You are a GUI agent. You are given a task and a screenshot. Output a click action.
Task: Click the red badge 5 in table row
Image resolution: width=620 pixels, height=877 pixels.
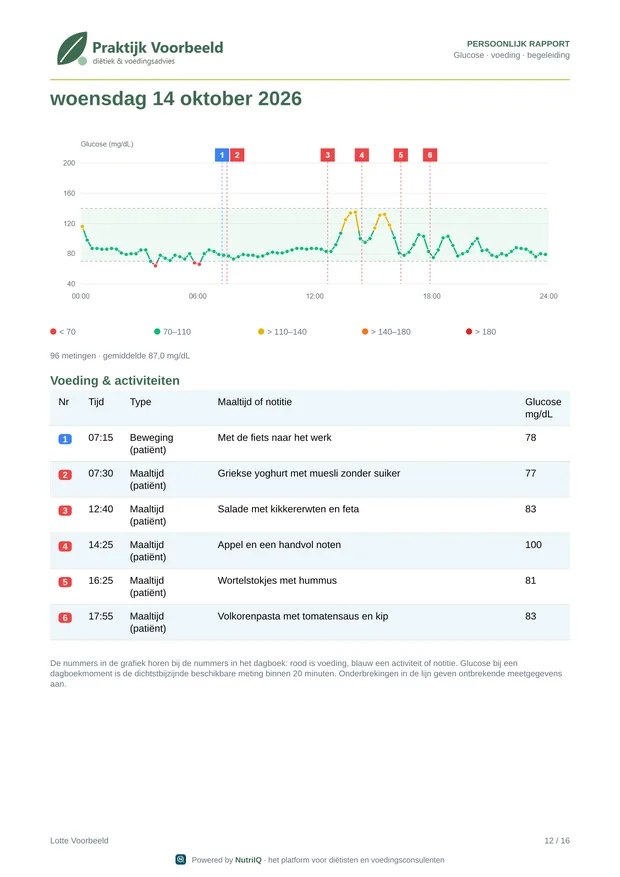click(65, 582)
